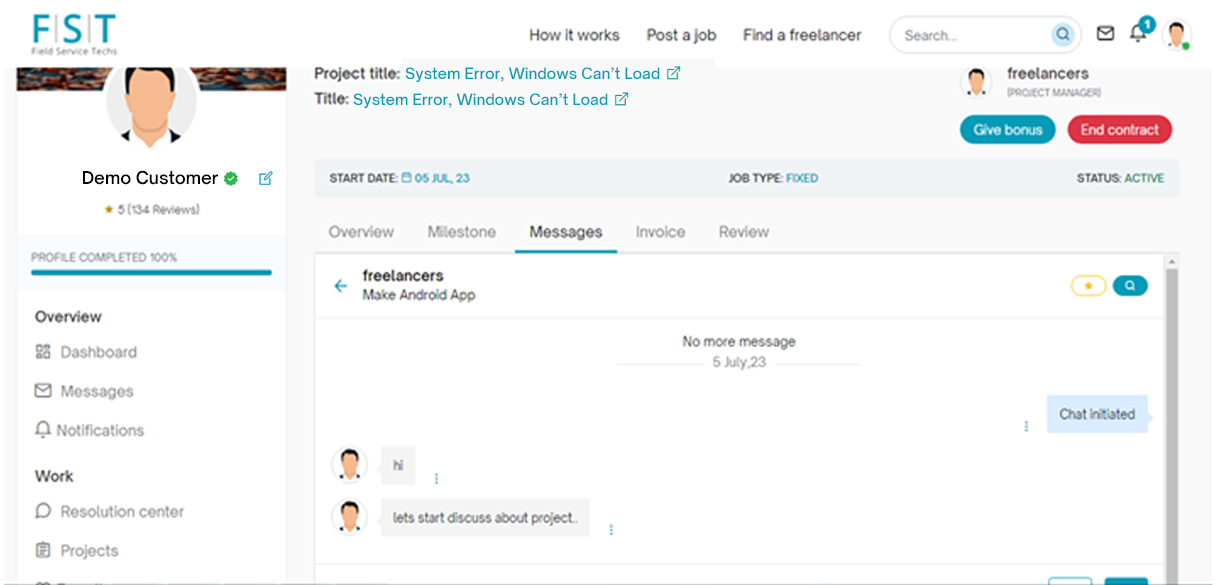Switch to the Milestone tab
Viewport: 1216px width, 585px height.
pos(461,232)
